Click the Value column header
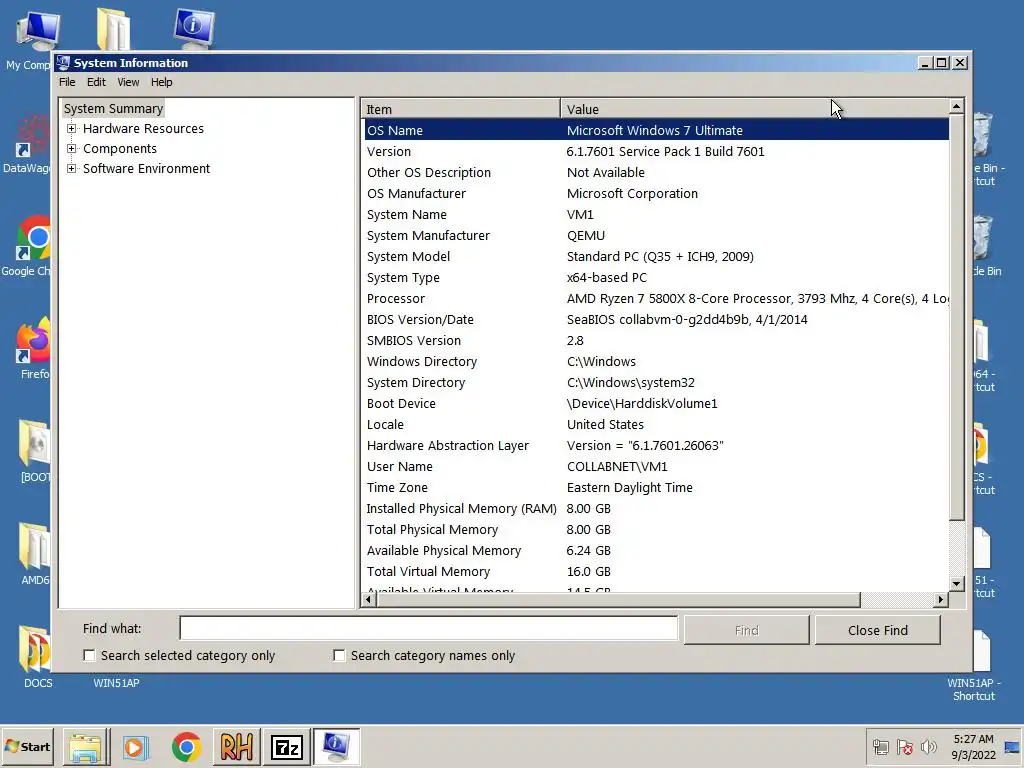The image size is (1024, 768). tap(754, 109)
